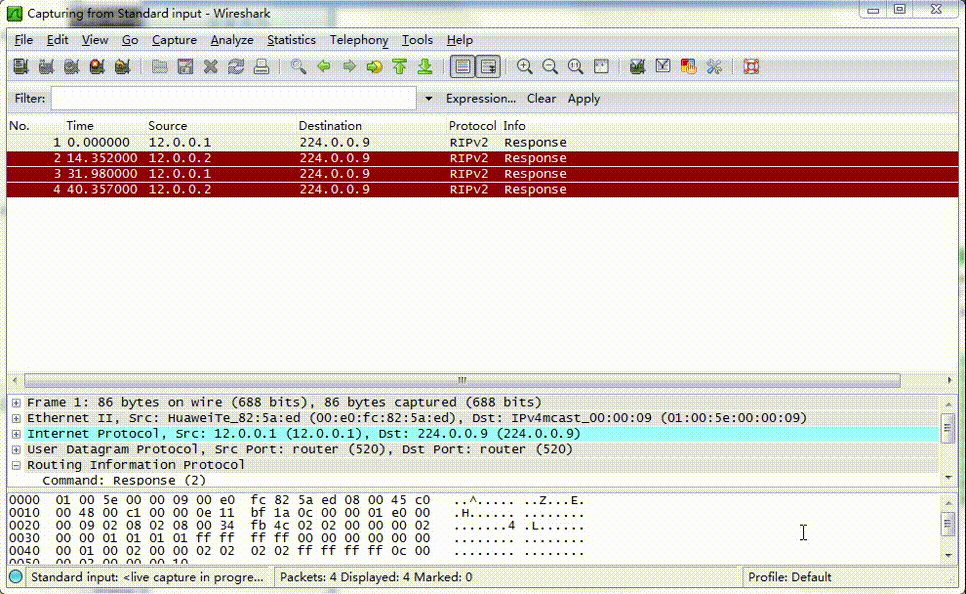Reset zoom to normal size
This screenshot has width=966, height=594.
[x=575, y=67]
